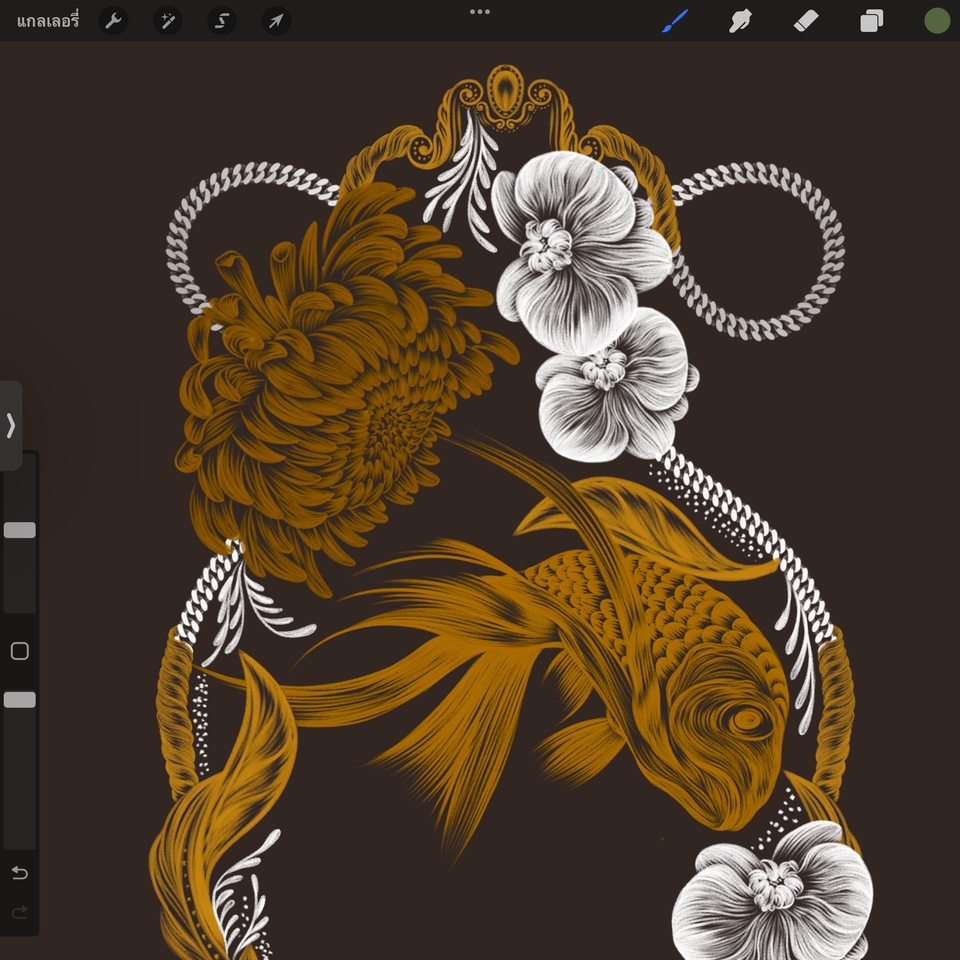Click the brush opacity slider handle
Image resolution: width=960 pixels, height=960 pixels.
coord(20,700)
